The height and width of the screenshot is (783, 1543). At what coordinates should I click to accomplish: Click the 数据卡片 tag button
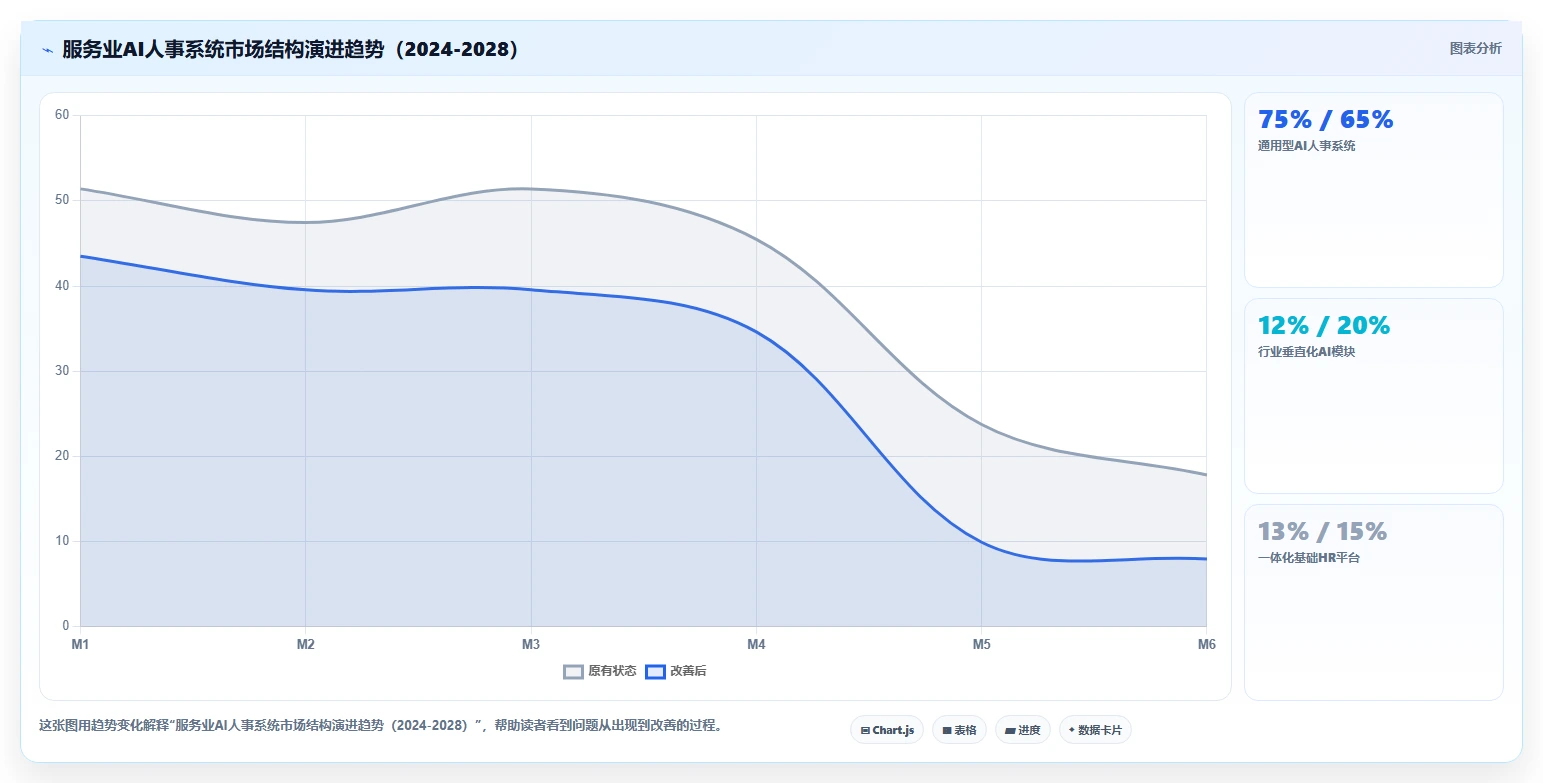click(1095, 730)
